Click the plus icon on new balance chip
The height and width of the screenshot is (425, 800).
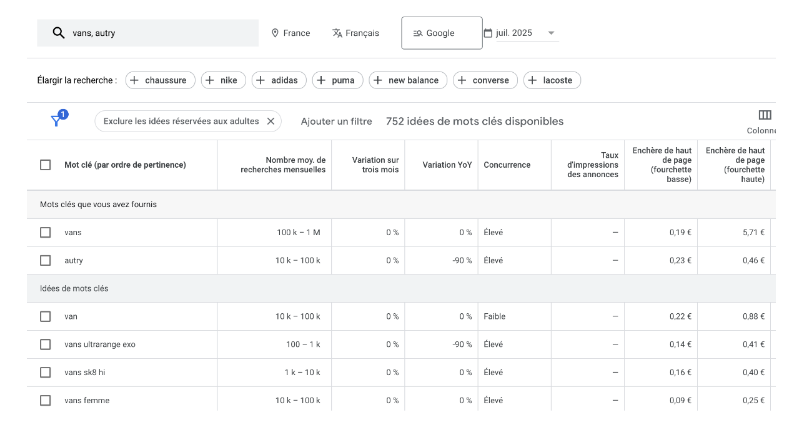pos(378,80)
